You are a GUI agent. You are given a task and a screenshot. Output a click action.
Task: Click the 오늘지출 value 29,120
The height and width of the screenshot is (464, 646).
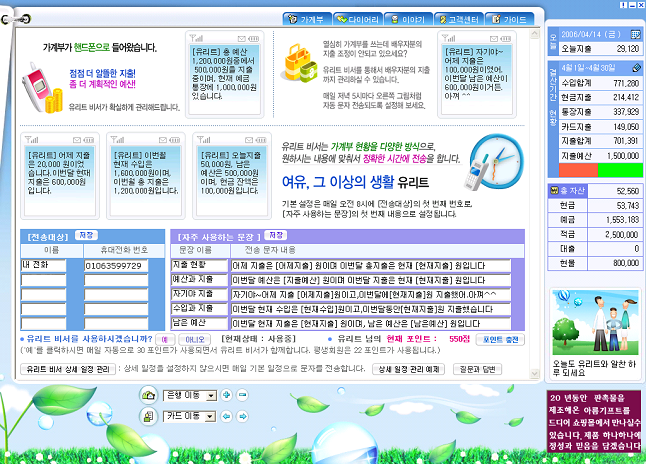click(x=627, y=49)
